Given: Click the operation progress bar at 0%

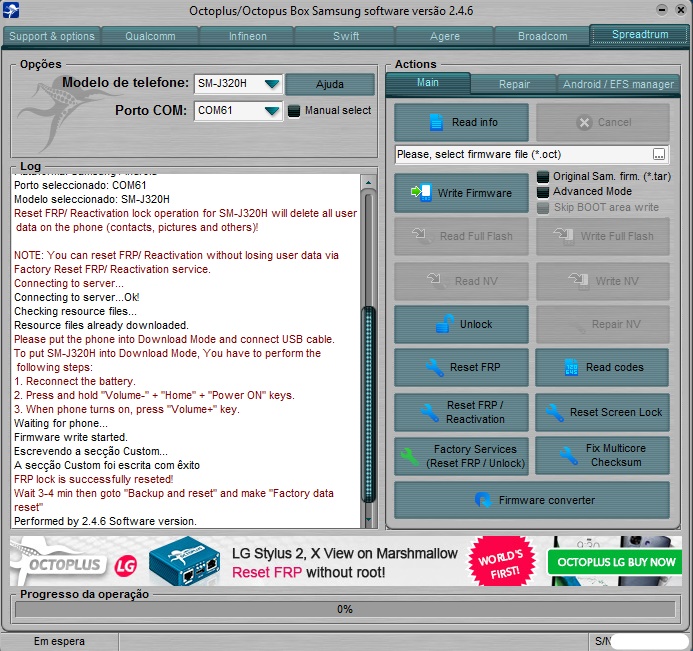Looking at the screenshot, I should pos(345,609).
